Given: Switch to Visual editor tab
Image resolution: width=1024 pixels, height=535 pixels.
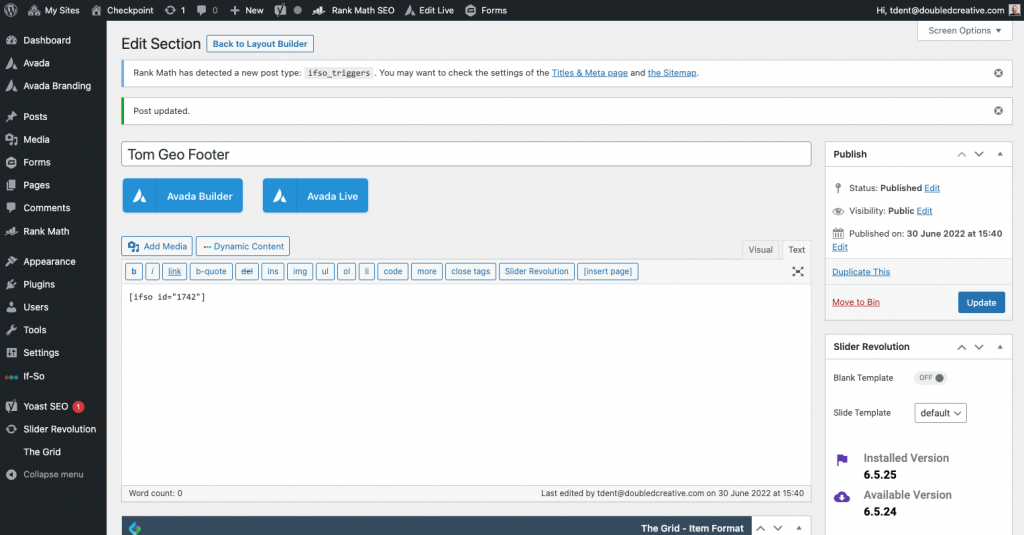Looking at the screenshot, I should [x=760, y=250].
